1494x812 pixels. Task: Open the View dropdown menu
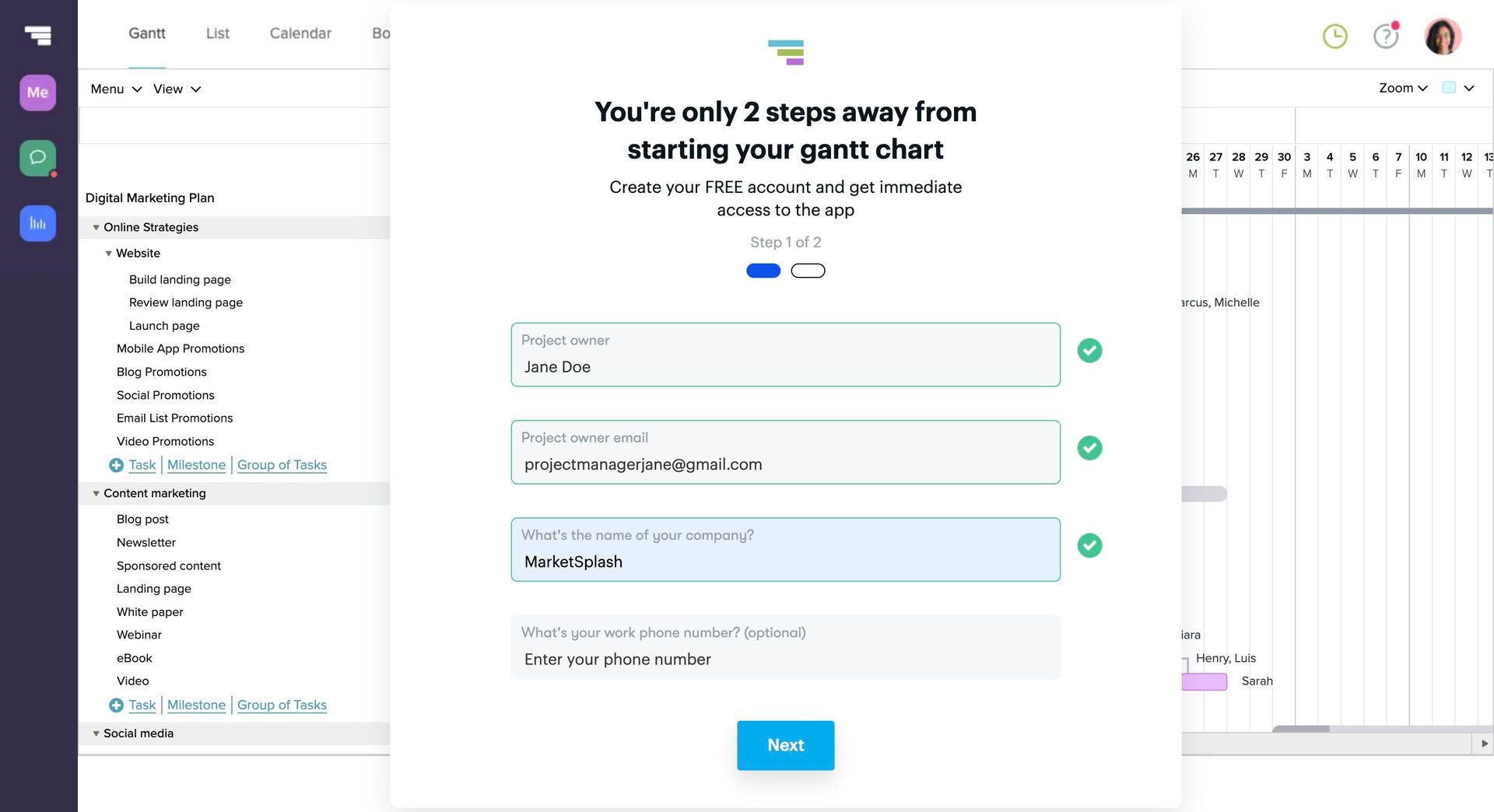point(177,89)
